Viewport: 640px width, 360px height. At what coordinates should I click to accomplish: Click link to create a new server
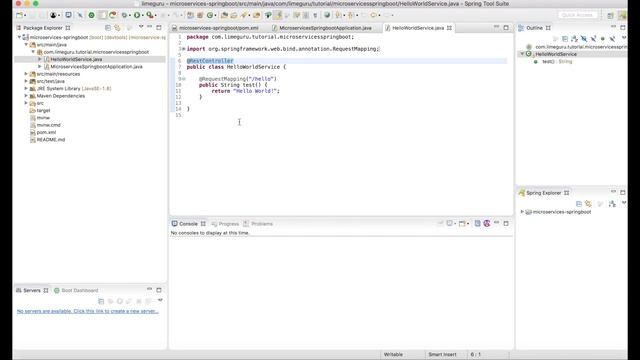[x=88, y=311]
